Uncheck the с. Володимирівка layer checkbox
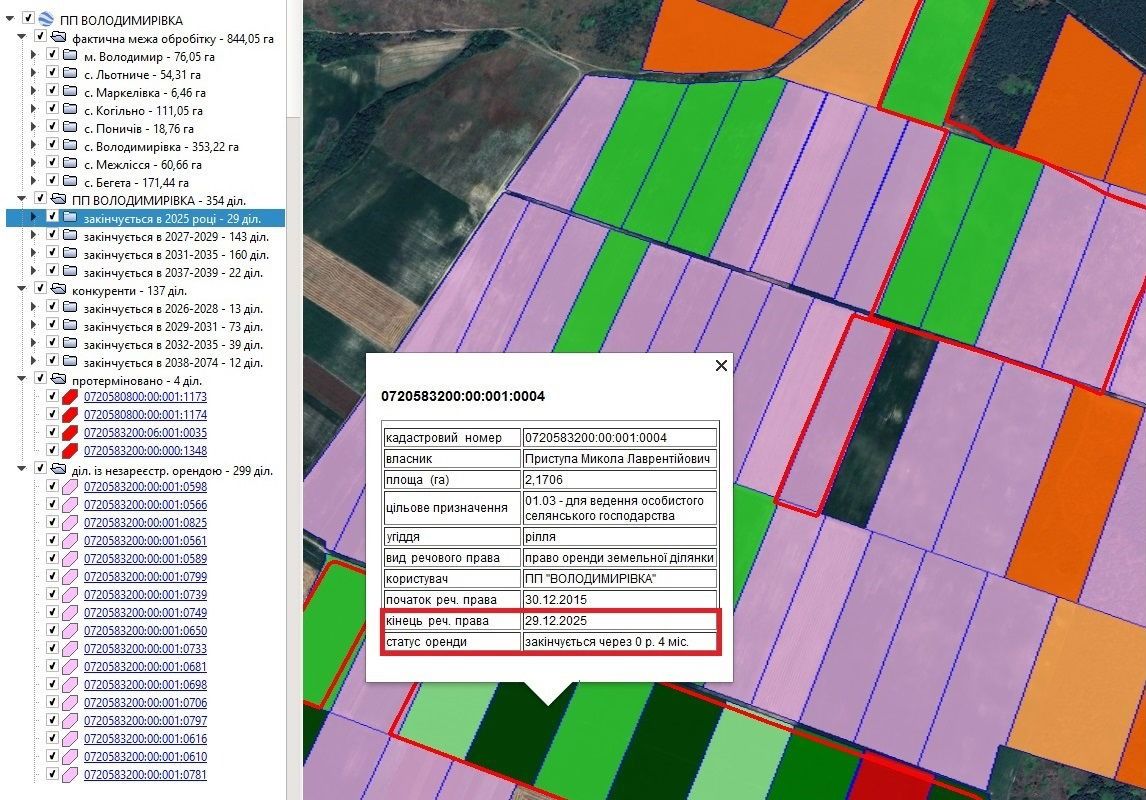The image size is (1146, 800). click(51, 147)
